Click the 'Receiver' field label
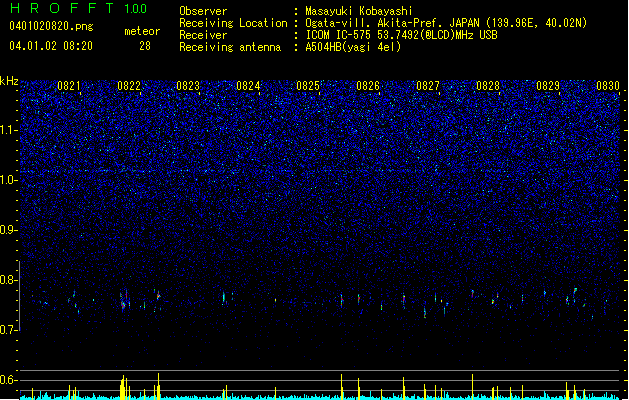The image size is (629, 400). tap(203, 35)
